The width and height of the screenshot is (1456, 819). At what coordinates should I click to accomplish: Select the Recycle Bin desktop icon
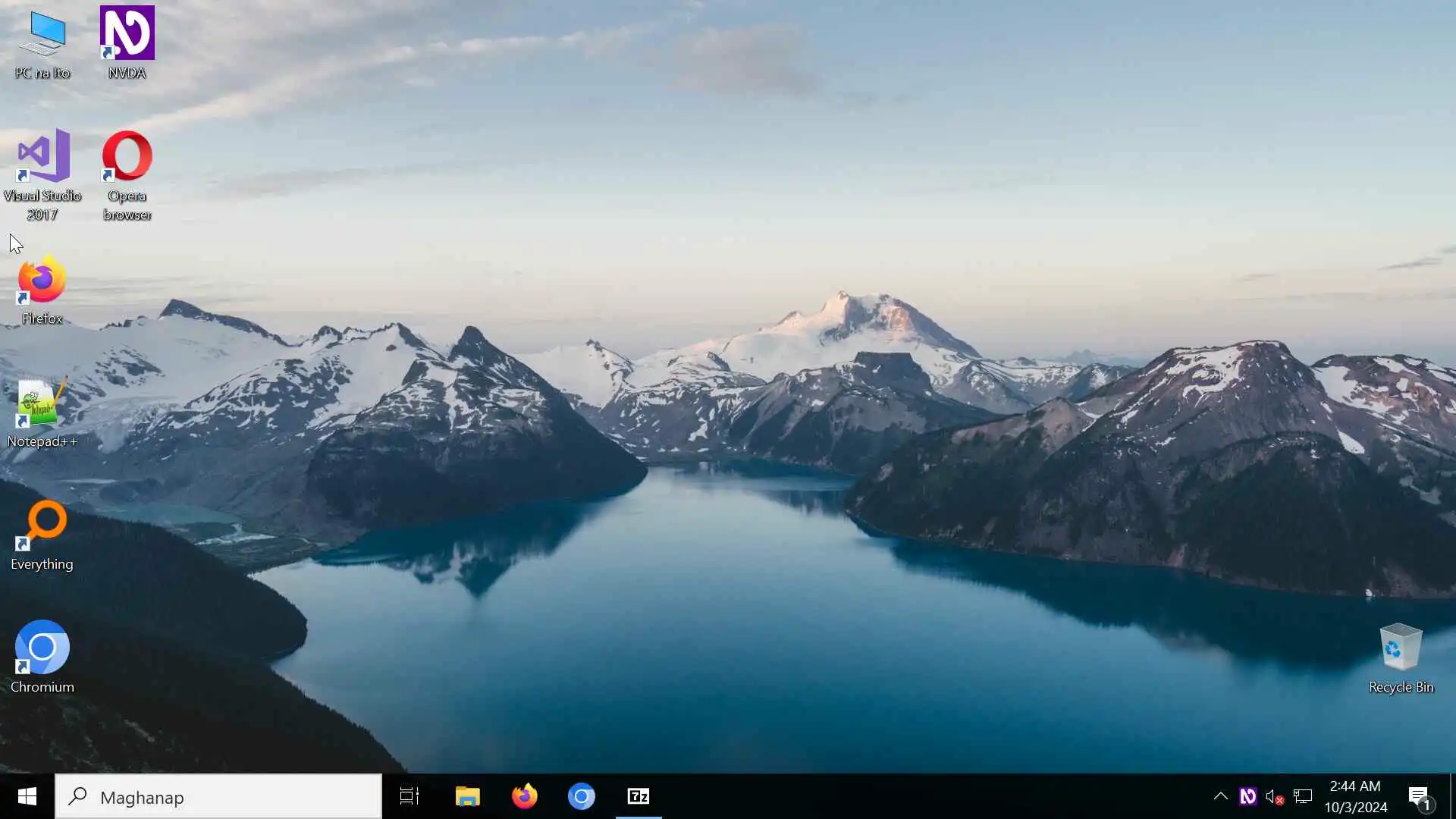pyautogui.click(x=1401, y=657)
